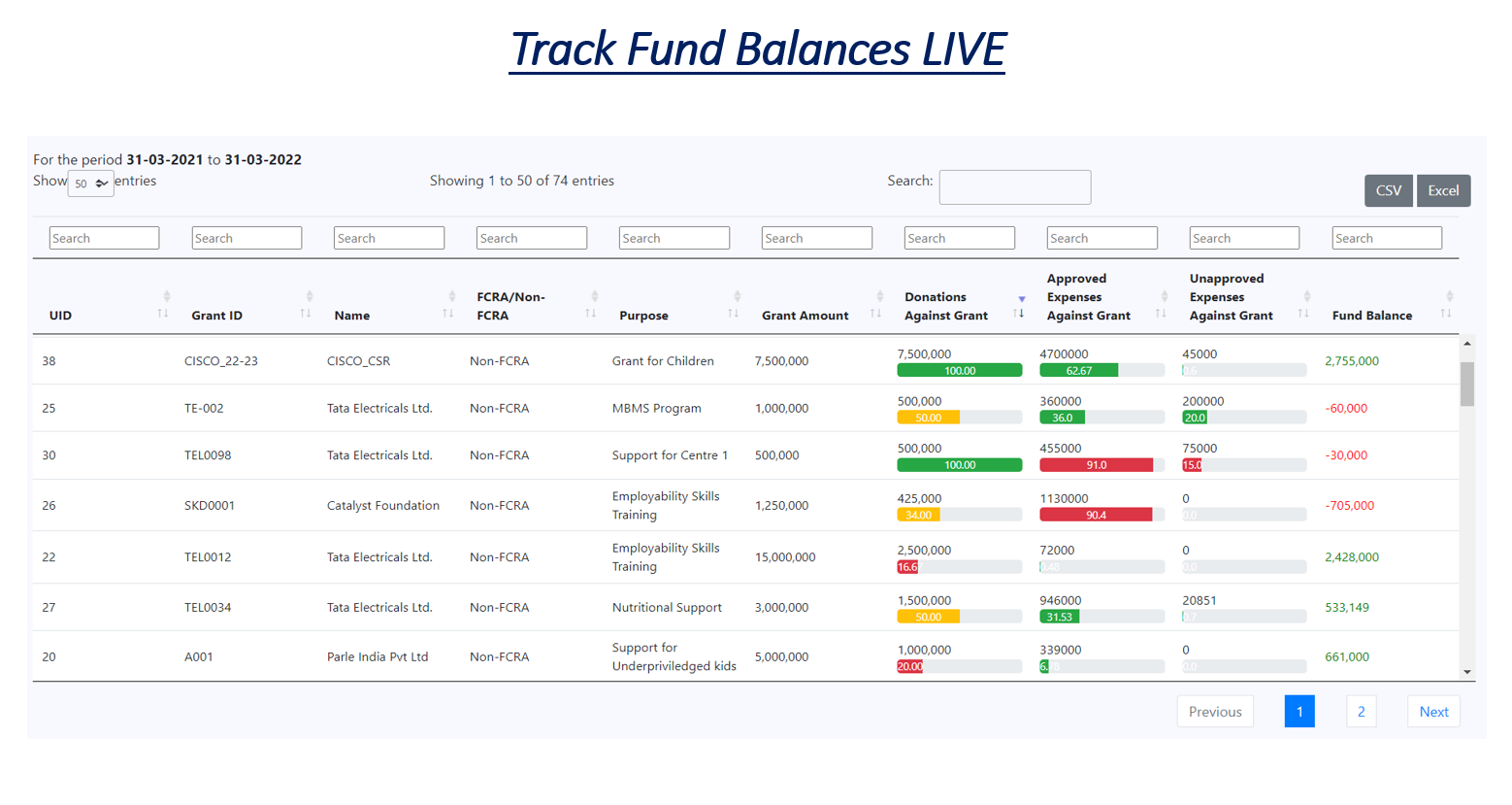
Task: Click grant amount value 15,000,000
Action: [x=785, y=557]
